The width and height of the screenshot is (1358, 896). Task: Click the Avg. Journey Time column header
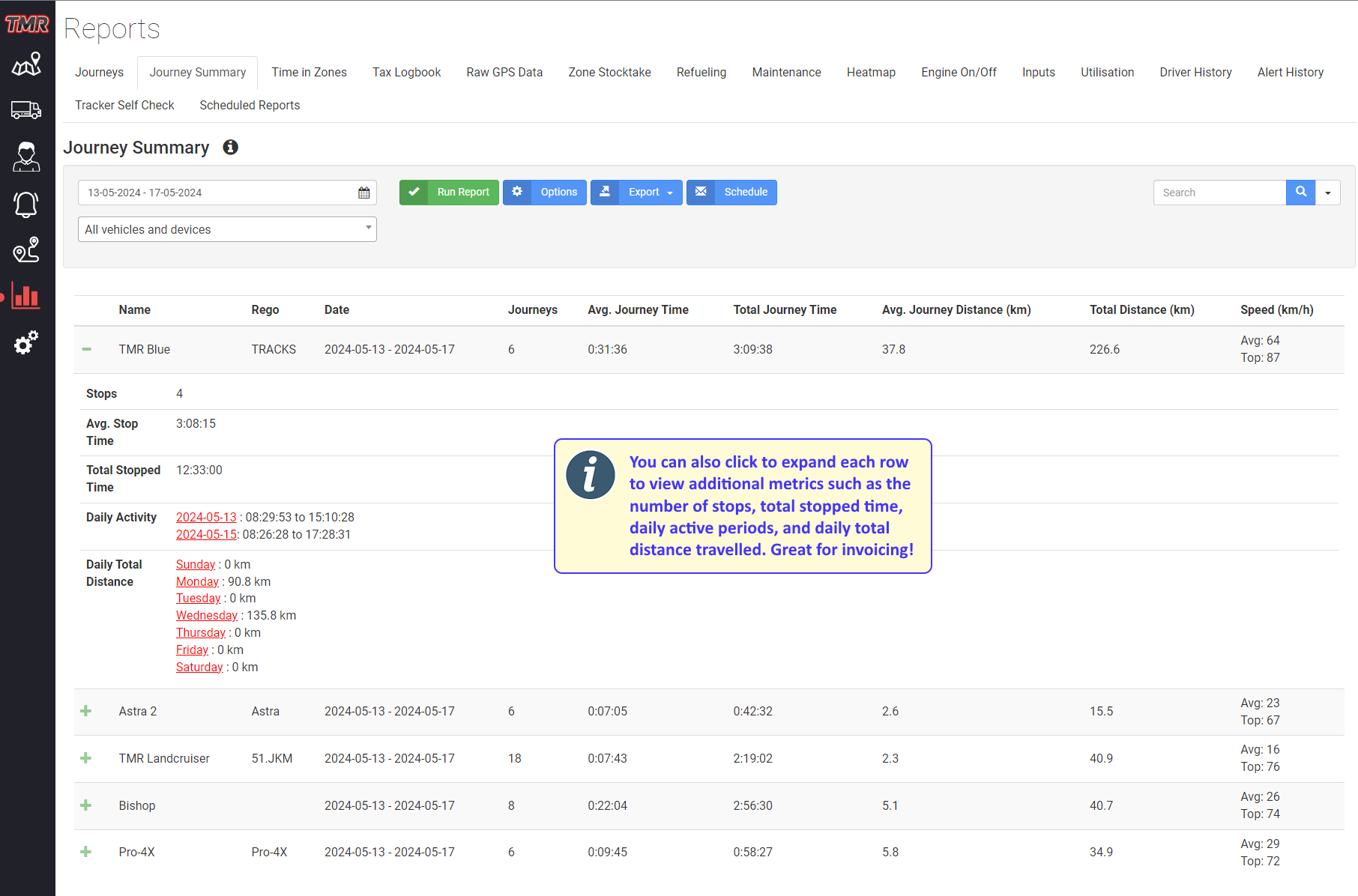point(638,310)
